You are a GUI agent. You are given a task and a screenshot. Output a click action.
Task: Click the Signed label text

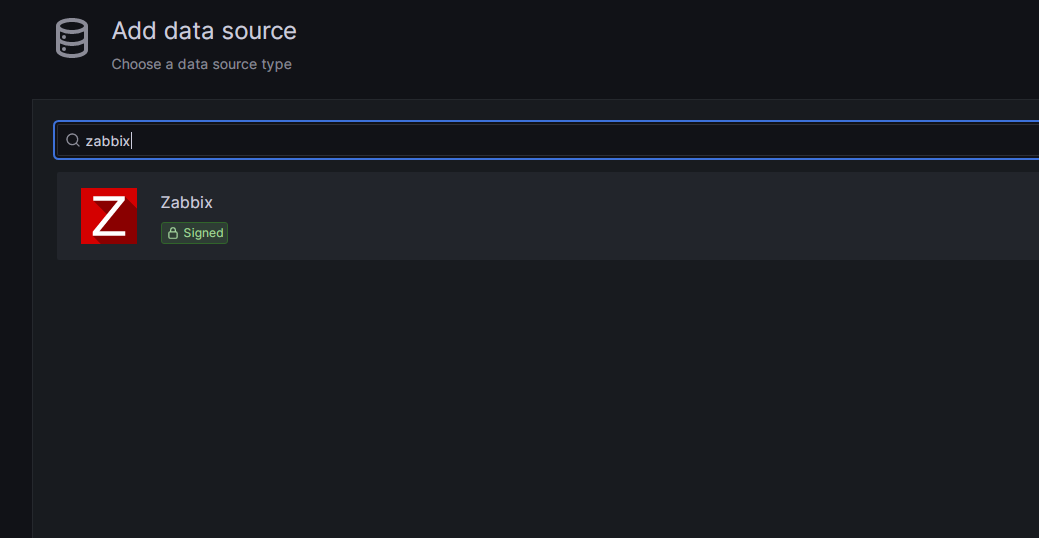(203, 233)
